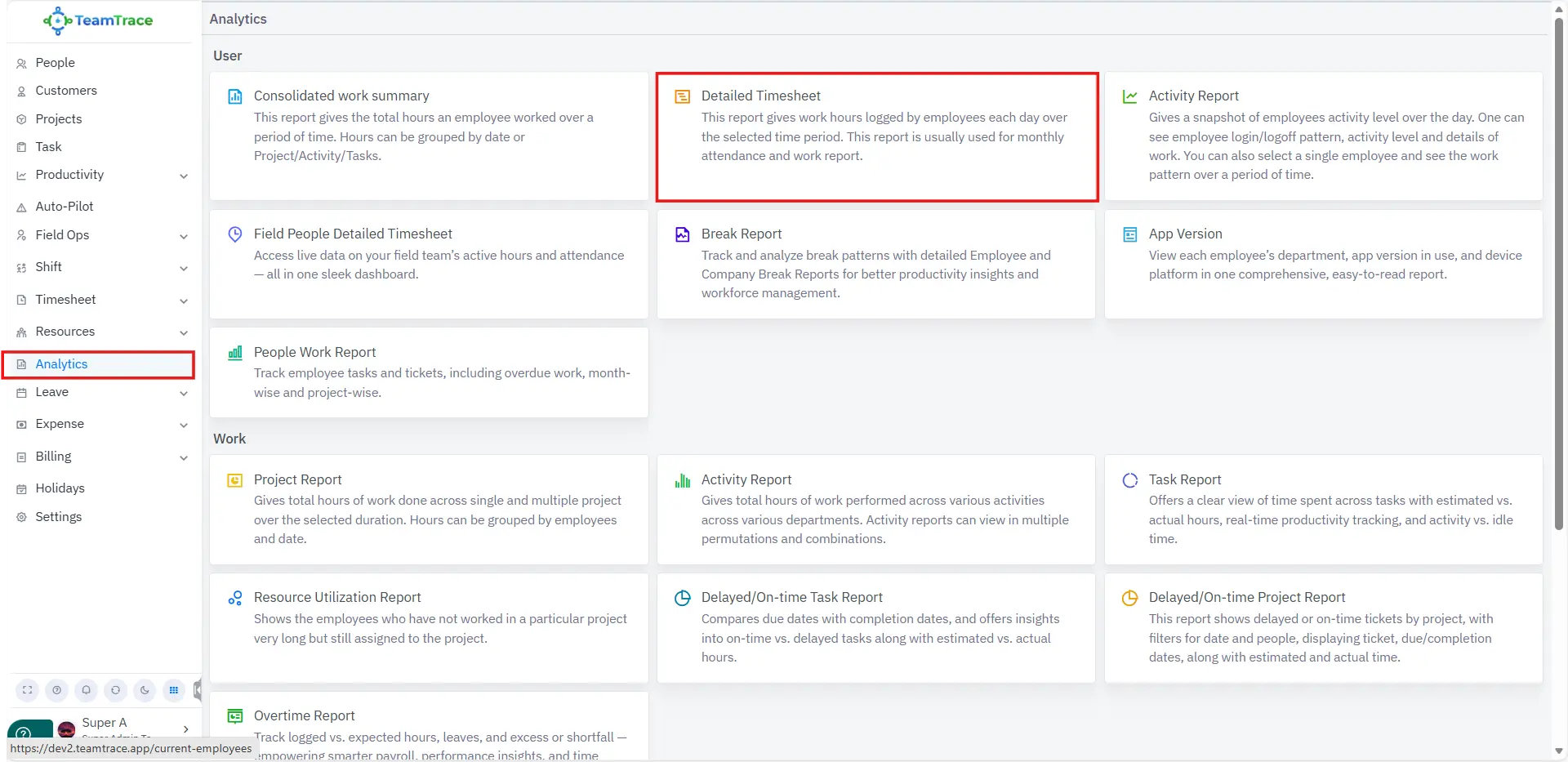Click the People Work Report bar chart icon
Viewport: 1568px width, 762px height.
coord(235,353)
